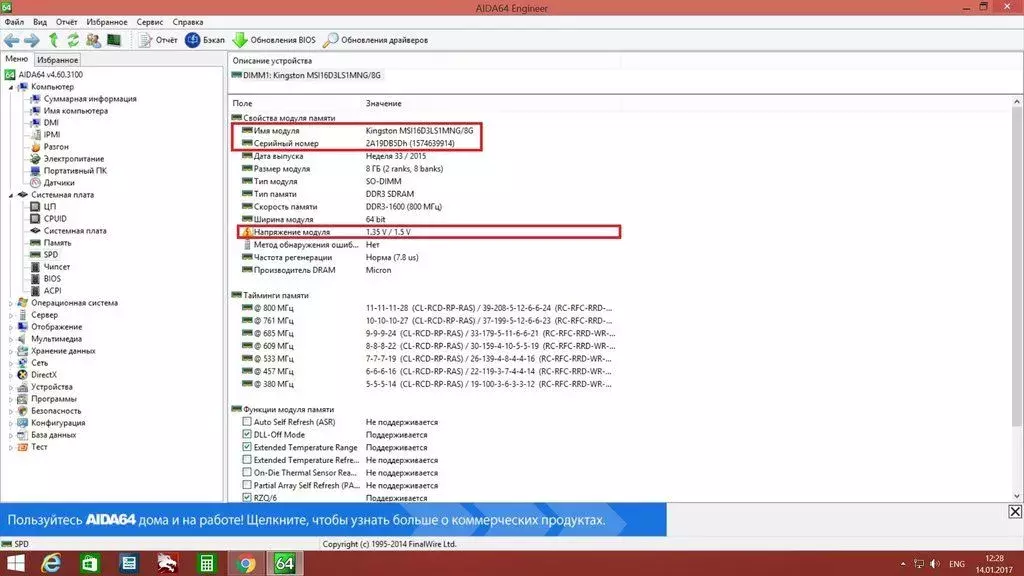
Task: Select the SPD tree item
Action: tap(51, 255)
